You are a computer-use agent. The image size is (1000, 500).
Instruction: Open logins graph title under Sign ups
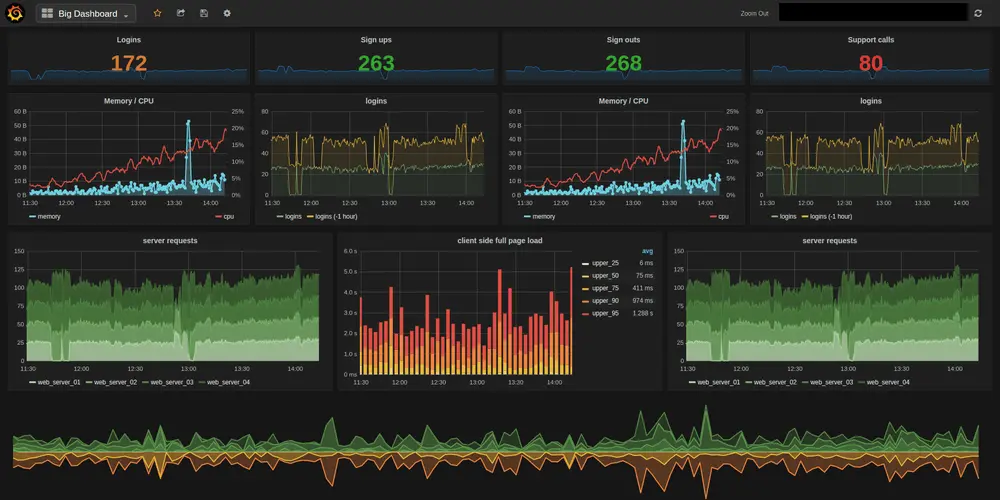pyautogui.click(x=376, y=101)
